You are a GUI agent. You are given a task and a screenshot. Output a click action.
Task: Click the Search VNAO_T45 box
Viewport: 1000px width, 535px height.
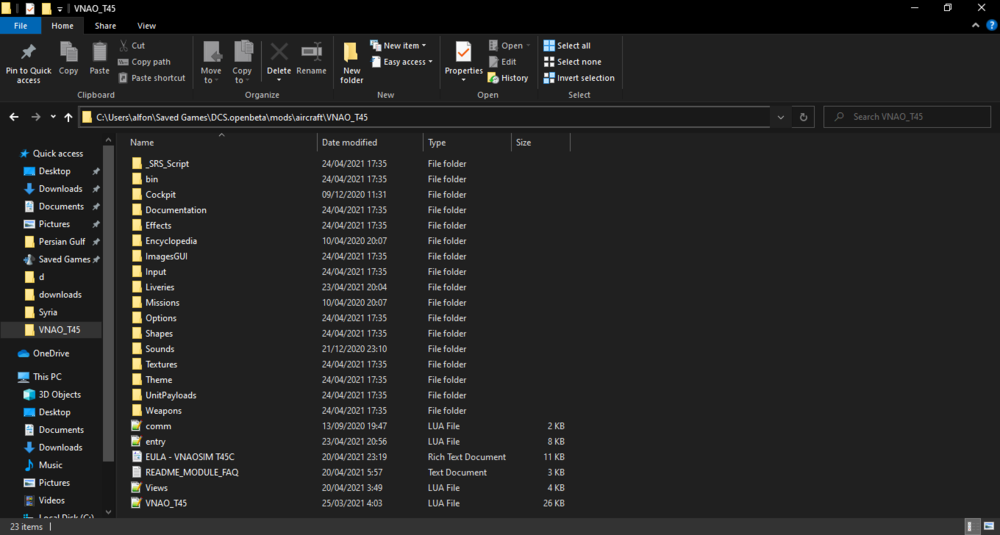tap(907, 117)
